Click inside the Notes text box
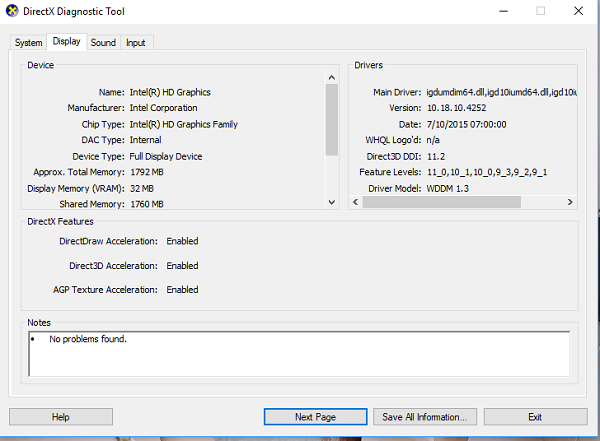The height and width of the screenshot is (441, 600). click(x=300, y=355)
